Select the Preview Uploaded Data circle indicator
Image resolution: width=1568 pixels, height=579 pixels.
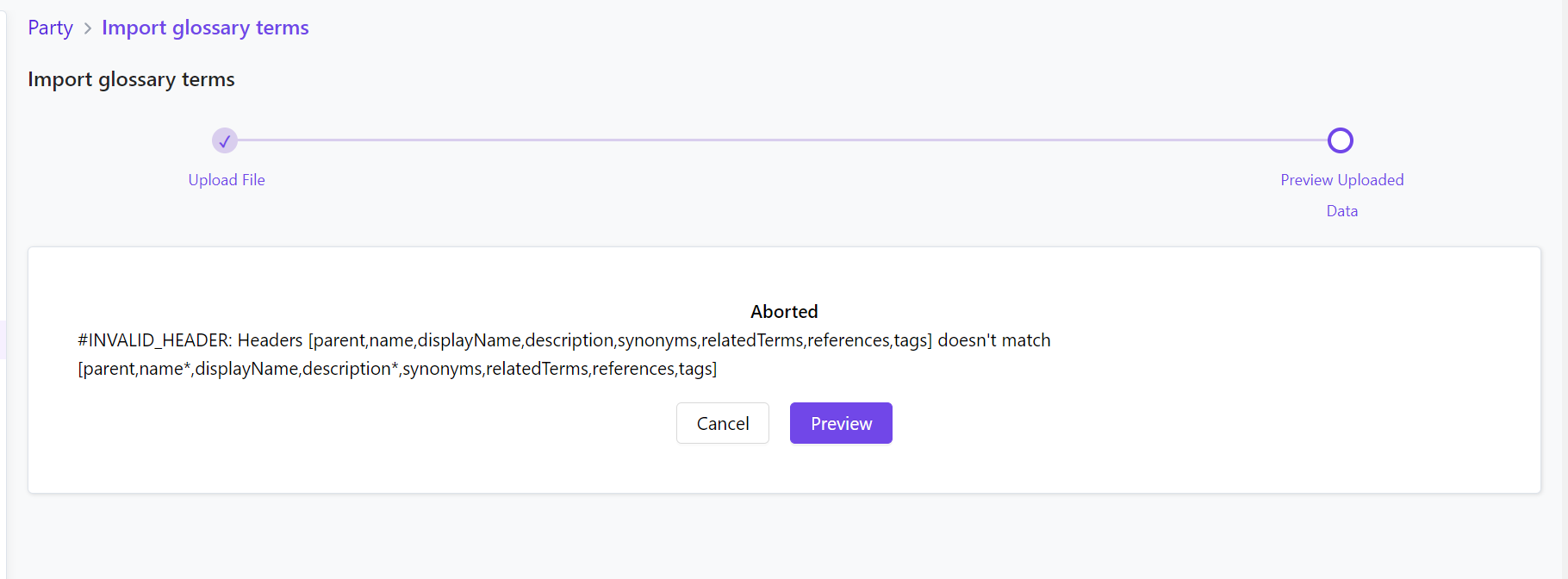coord(1341,140)
